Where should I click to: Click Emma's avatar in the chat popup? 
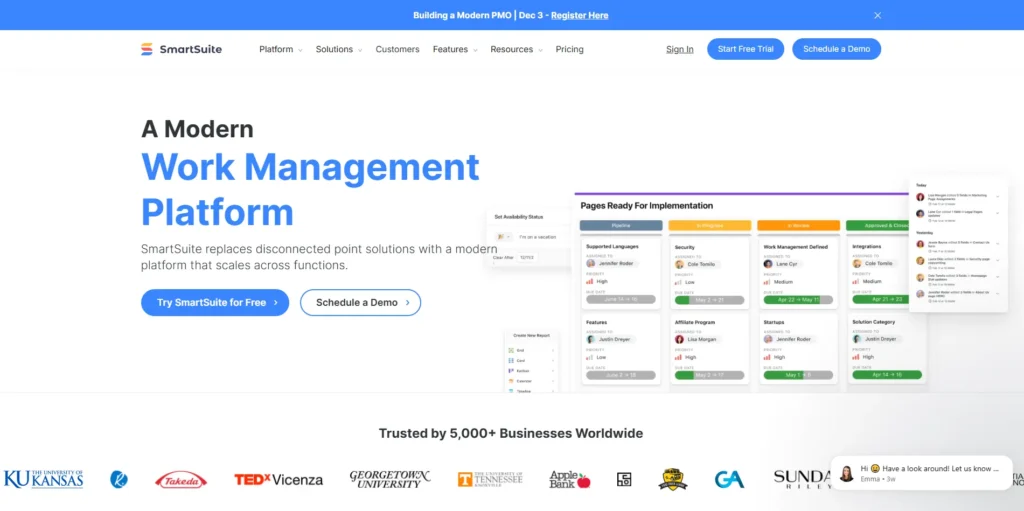(x=846, y=473)
